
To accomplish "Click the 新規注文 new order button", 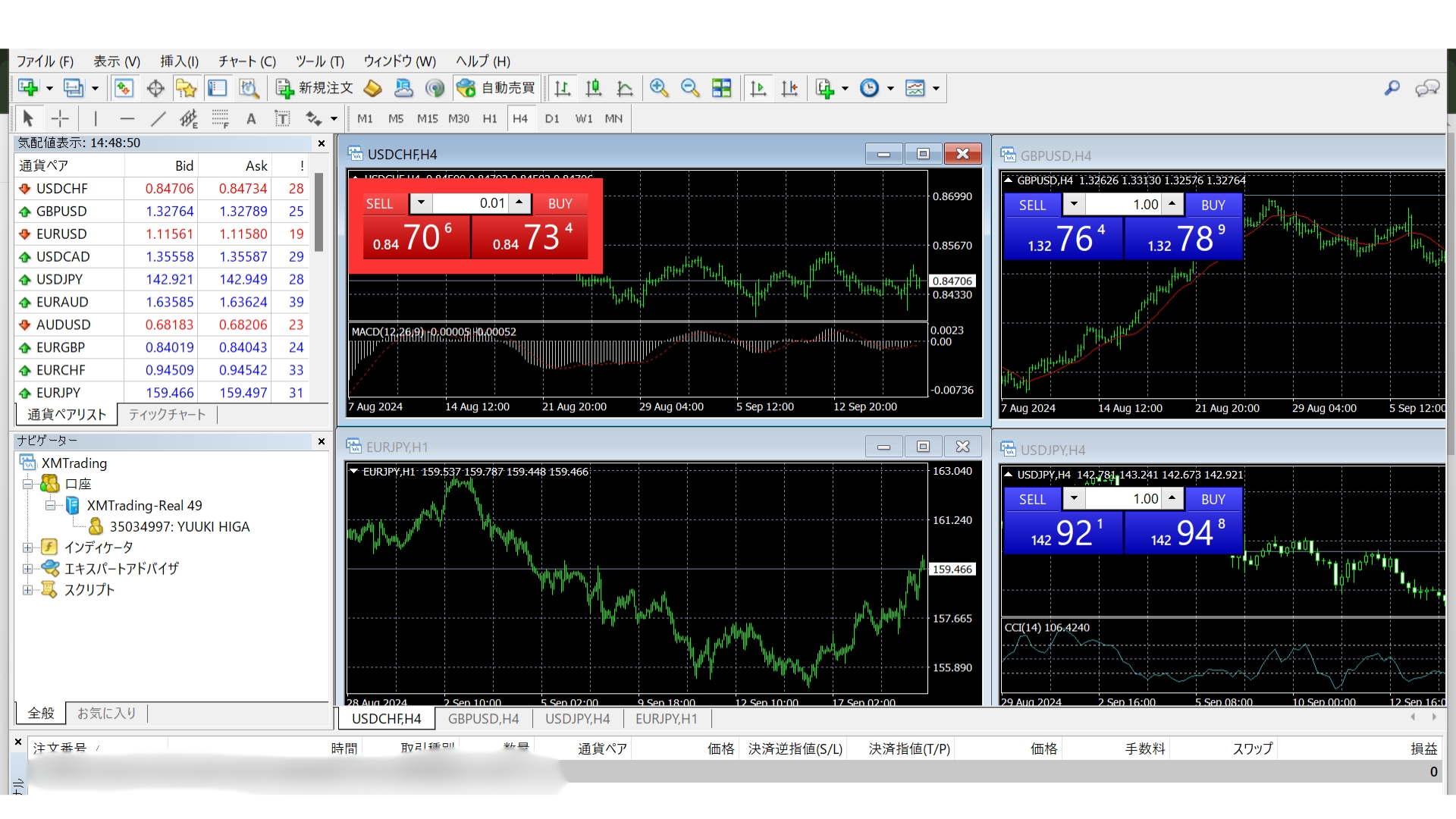I will pos(315,89).
